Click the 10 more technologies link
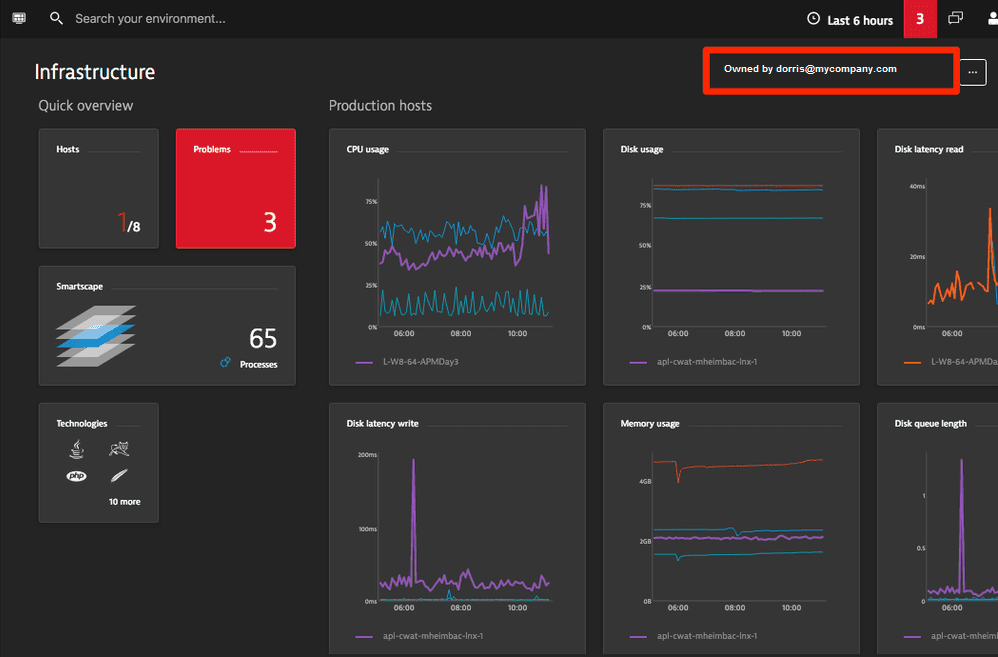This screenshot has width=998, height=657. (x=125, y=502)
